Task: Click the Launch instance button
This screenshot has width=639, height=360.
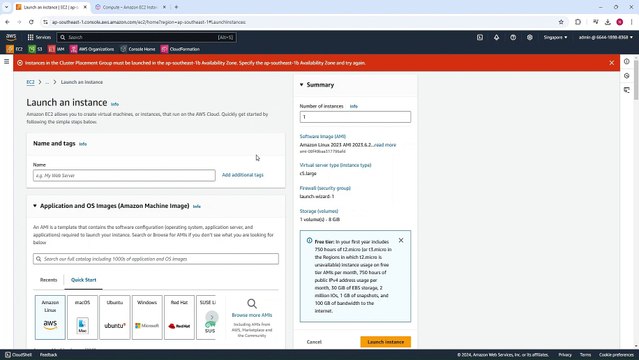Action: coord(386,342)
